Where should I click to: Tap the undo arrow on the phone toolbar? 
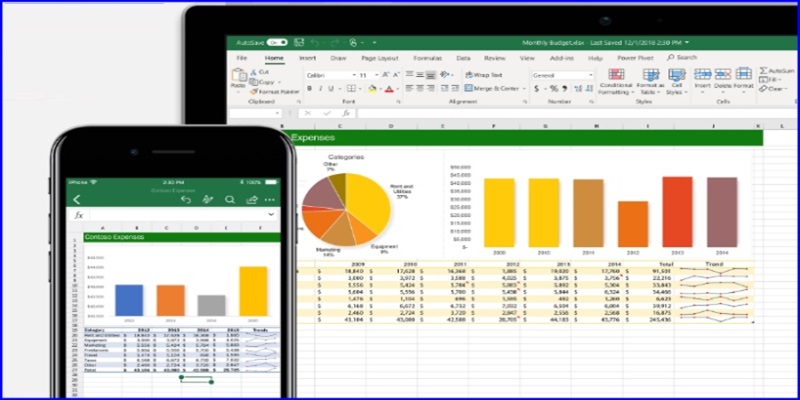click(187, 200)
